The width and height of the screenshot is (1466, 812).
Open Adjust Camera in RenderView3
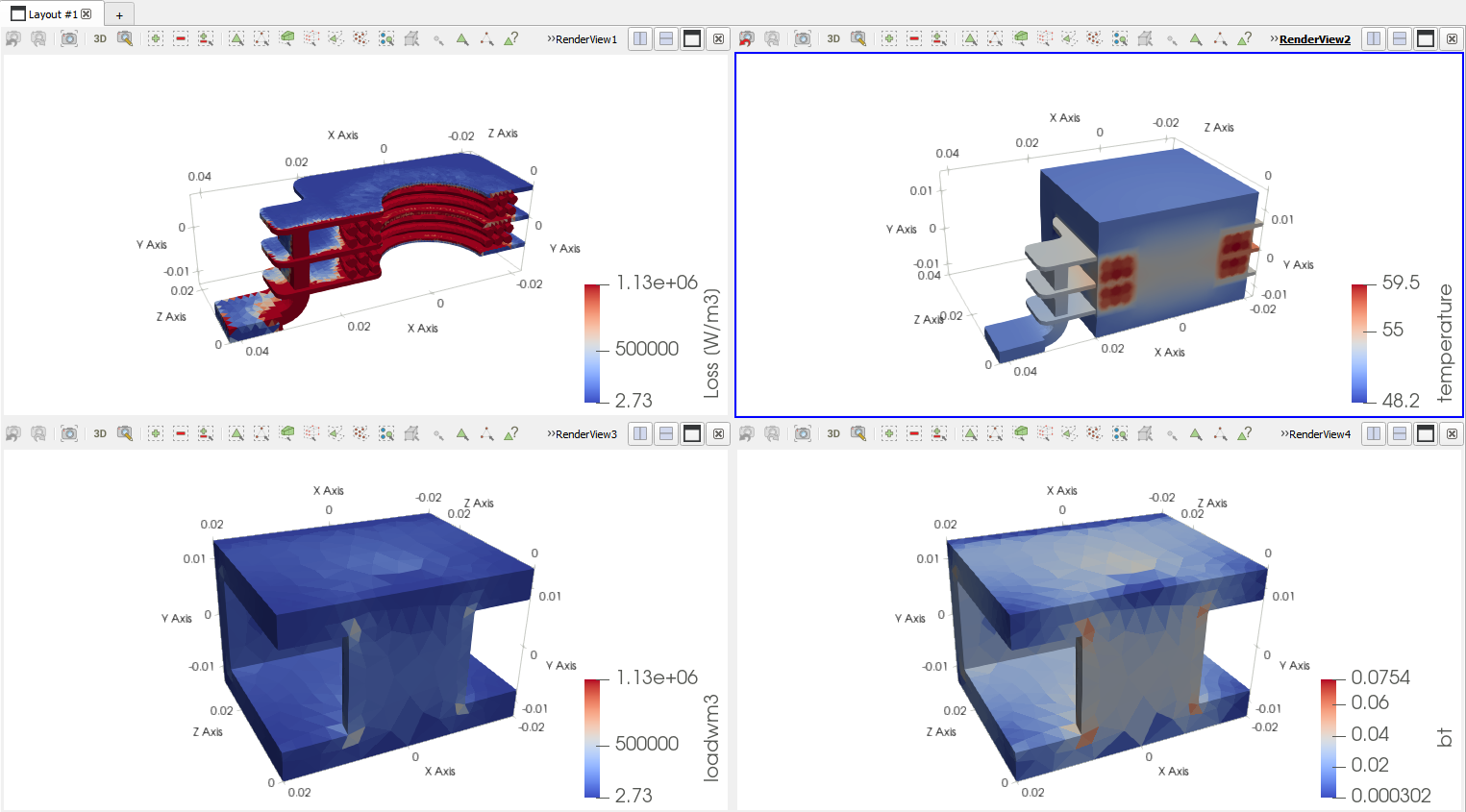[125, 433]
